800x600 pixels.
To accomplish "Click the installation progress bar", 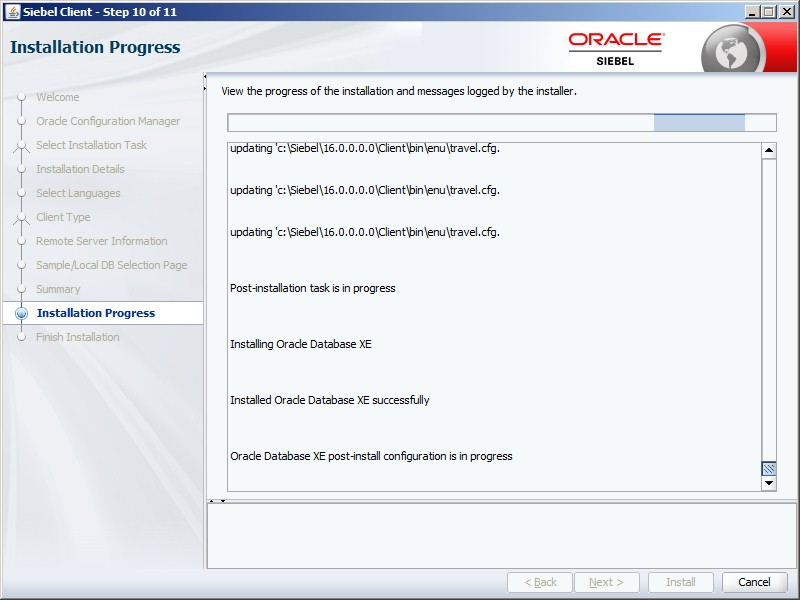I will tap(500, 122).
